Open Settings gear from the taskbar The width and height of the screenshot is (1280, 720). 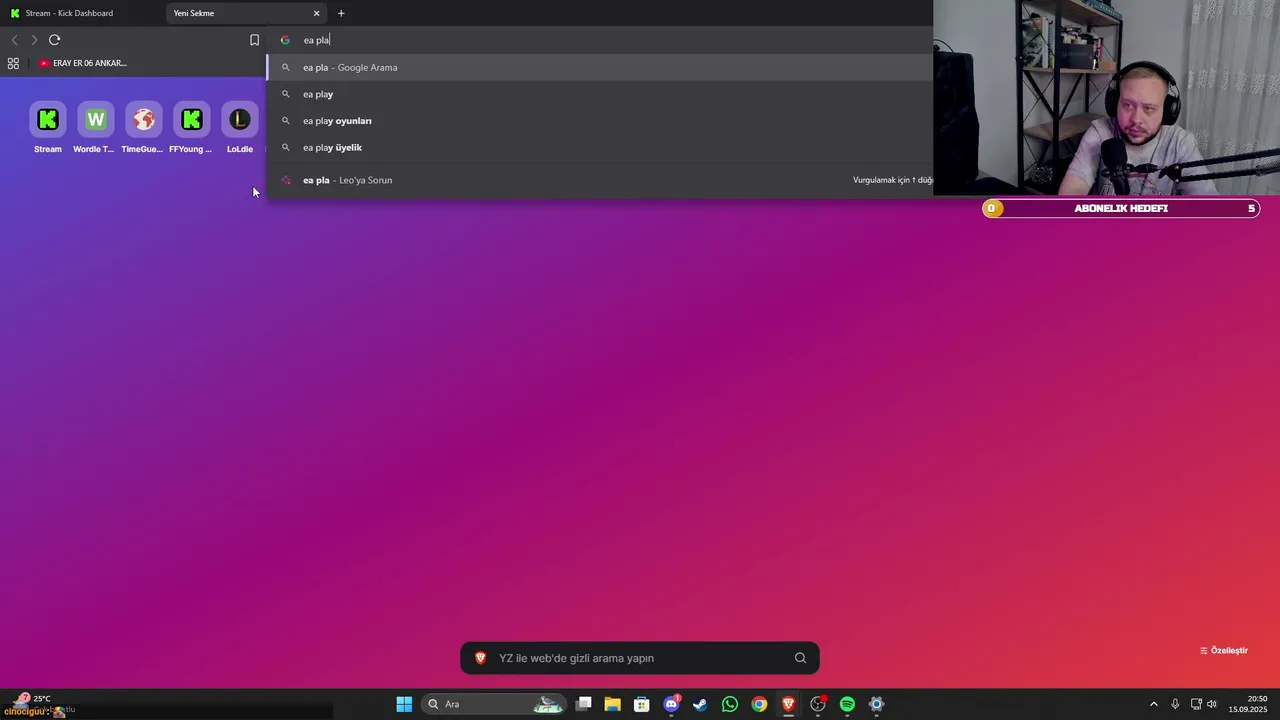click(876, 704)
